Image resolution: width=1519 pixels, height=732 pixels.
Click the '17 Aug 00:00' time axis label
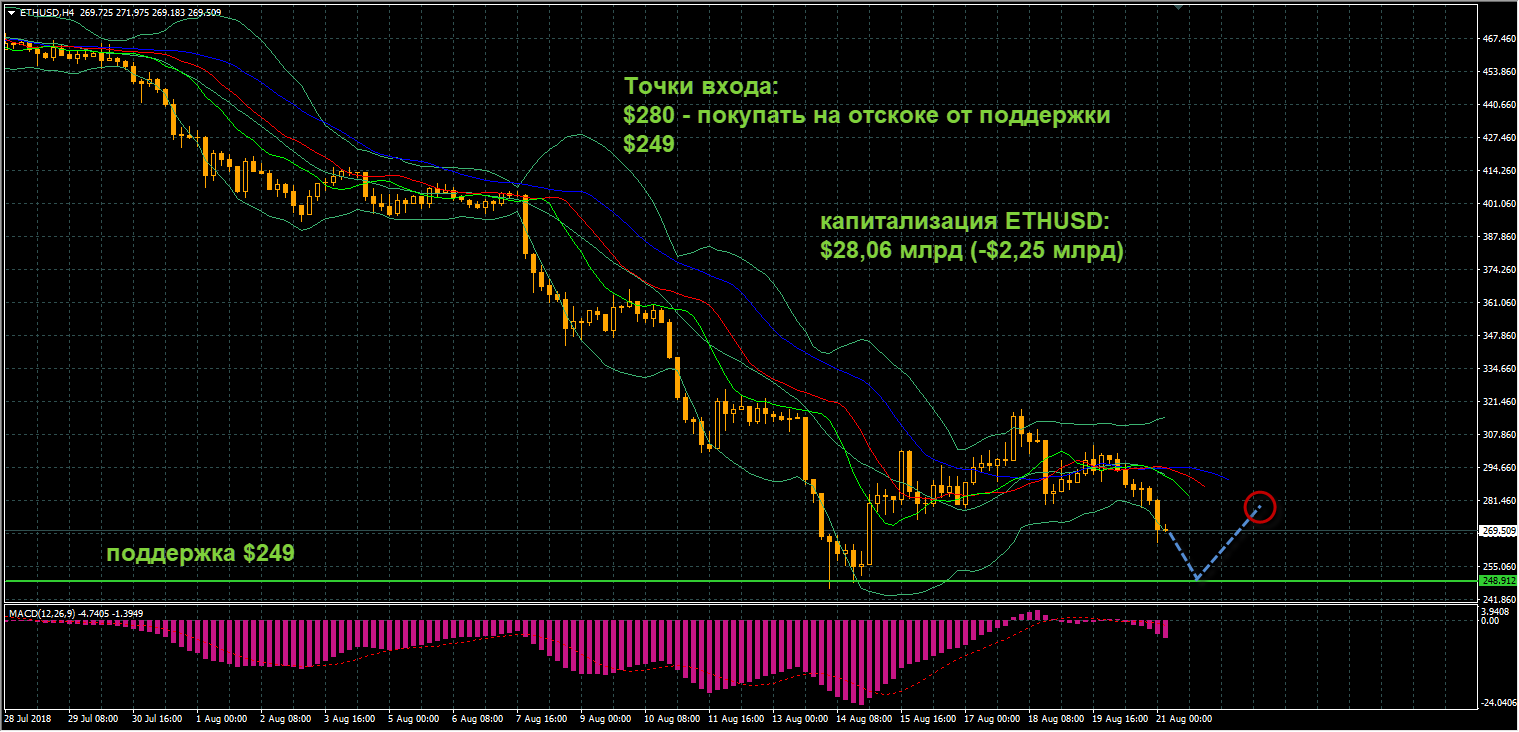(x=991, y=719)
